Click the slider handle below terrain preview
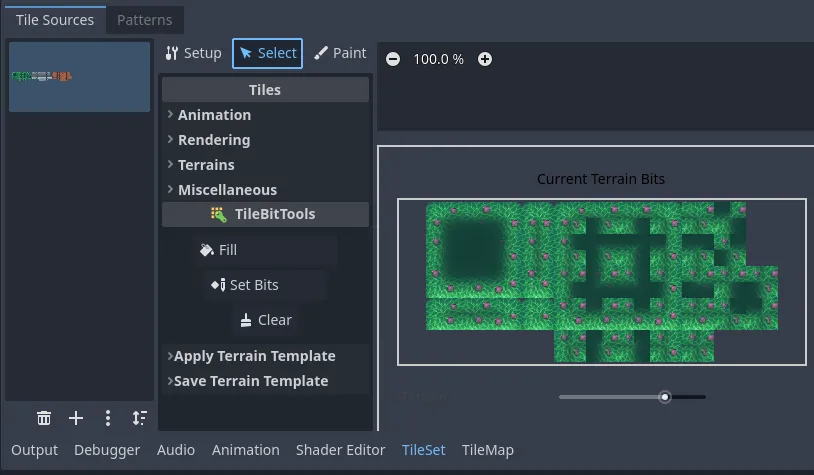 [664, 397]
